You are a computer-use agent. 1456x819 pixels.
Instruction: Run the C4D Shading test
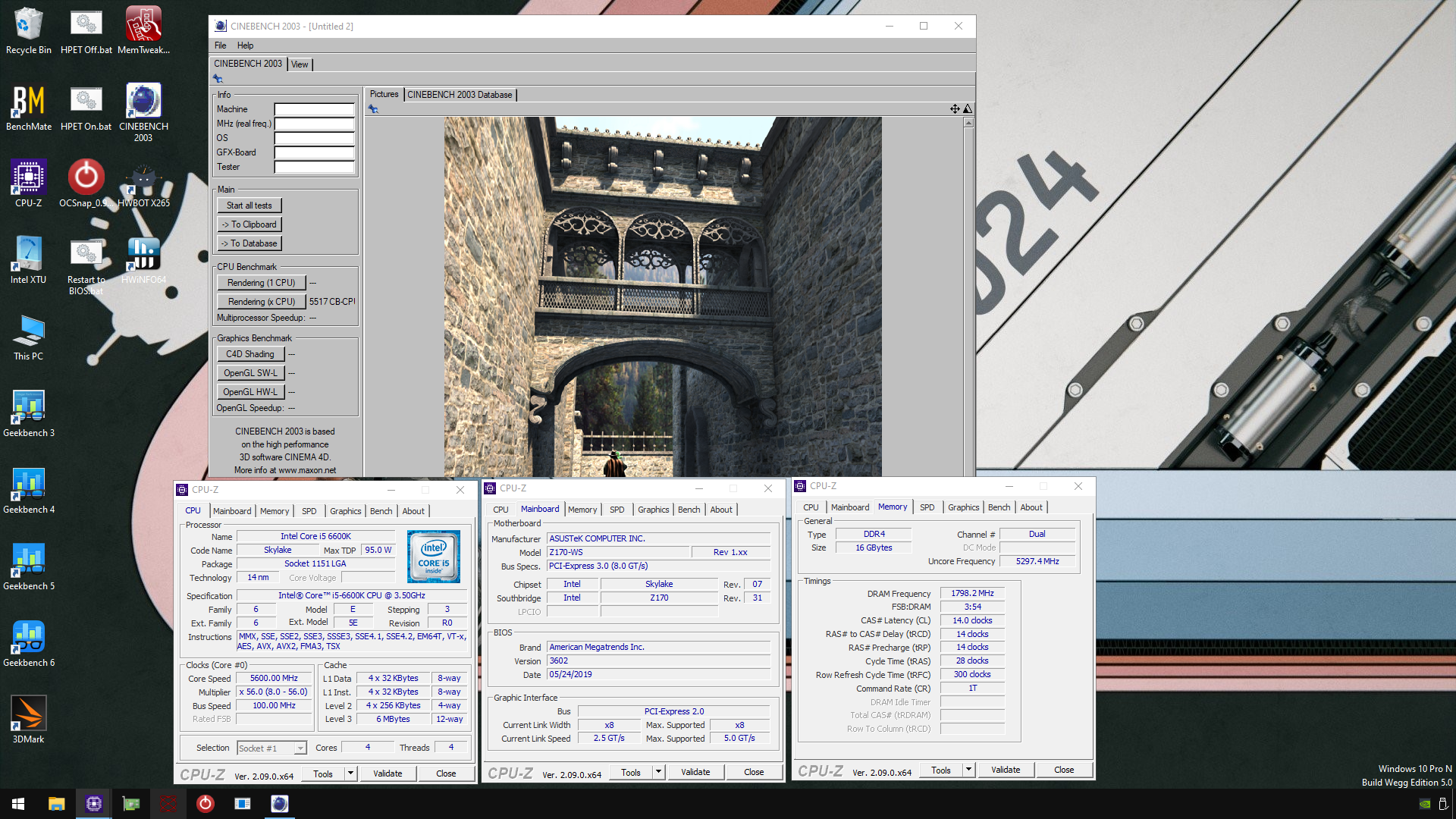pos(250,354)
